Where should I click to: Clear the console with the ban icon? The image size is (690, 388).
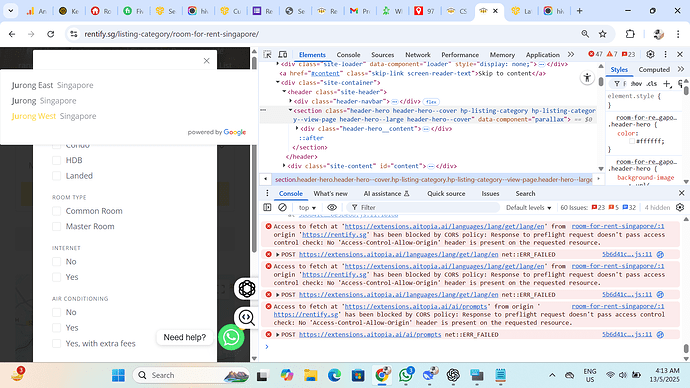coord(283,207)
